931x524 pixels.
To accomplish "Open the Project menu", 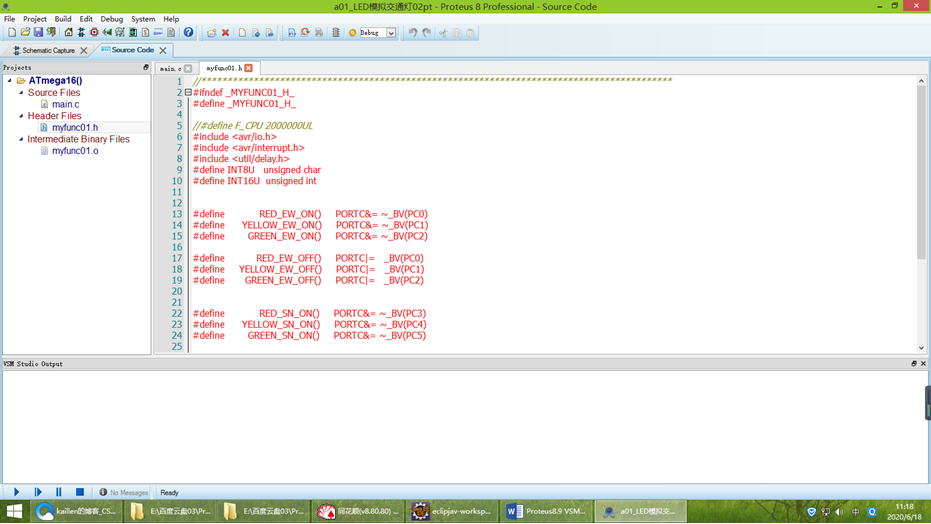I will (x=34, y=19).
